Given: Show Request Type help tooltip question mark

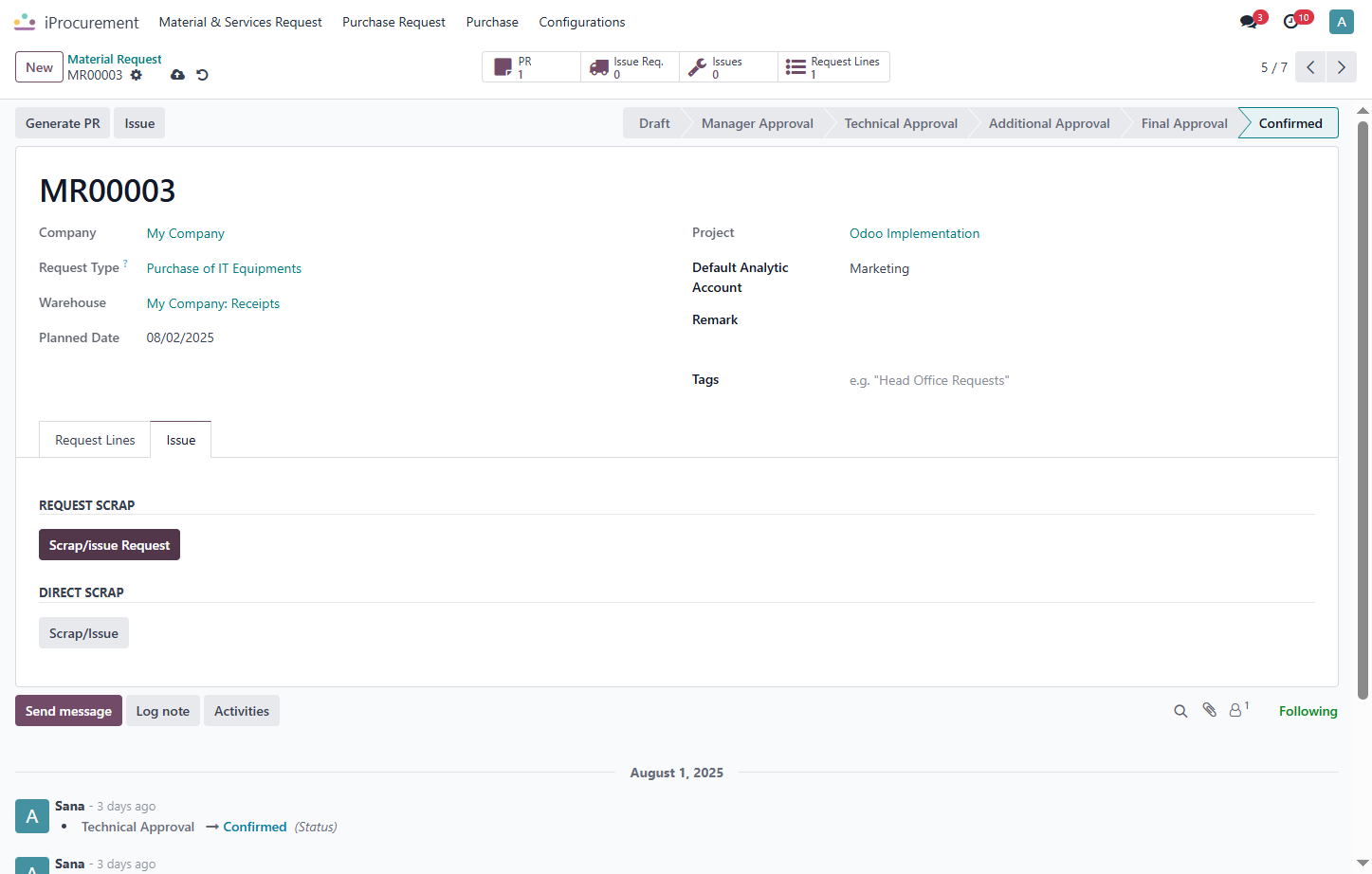Looking at the screenshot, I should [125, 264].
